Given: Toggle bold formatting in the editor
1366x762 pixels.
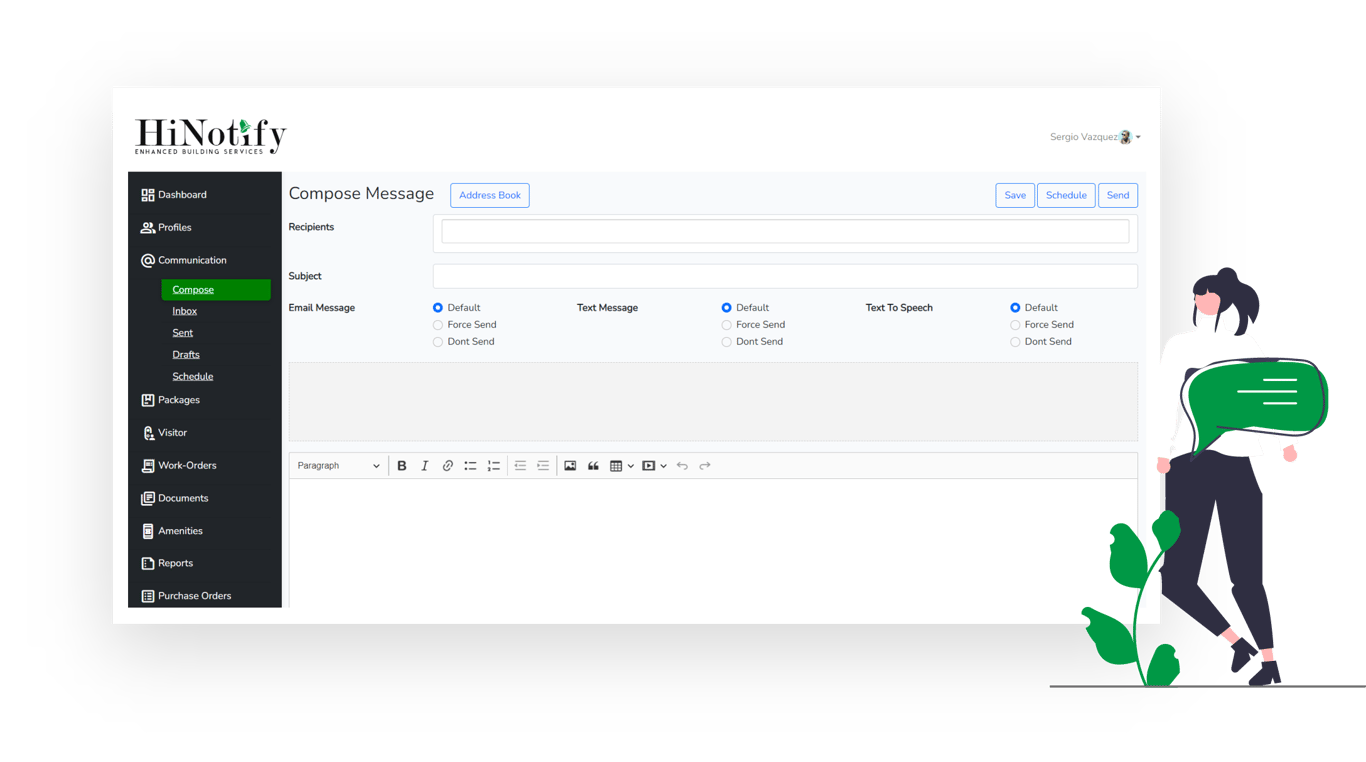Looking at the screenshot, I should 402,466.
